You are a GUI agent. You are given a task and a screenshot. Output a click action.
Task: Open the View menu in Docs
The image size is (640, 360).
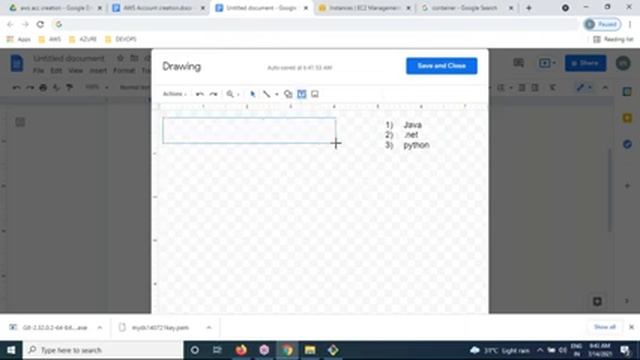(x=75, y=71)
